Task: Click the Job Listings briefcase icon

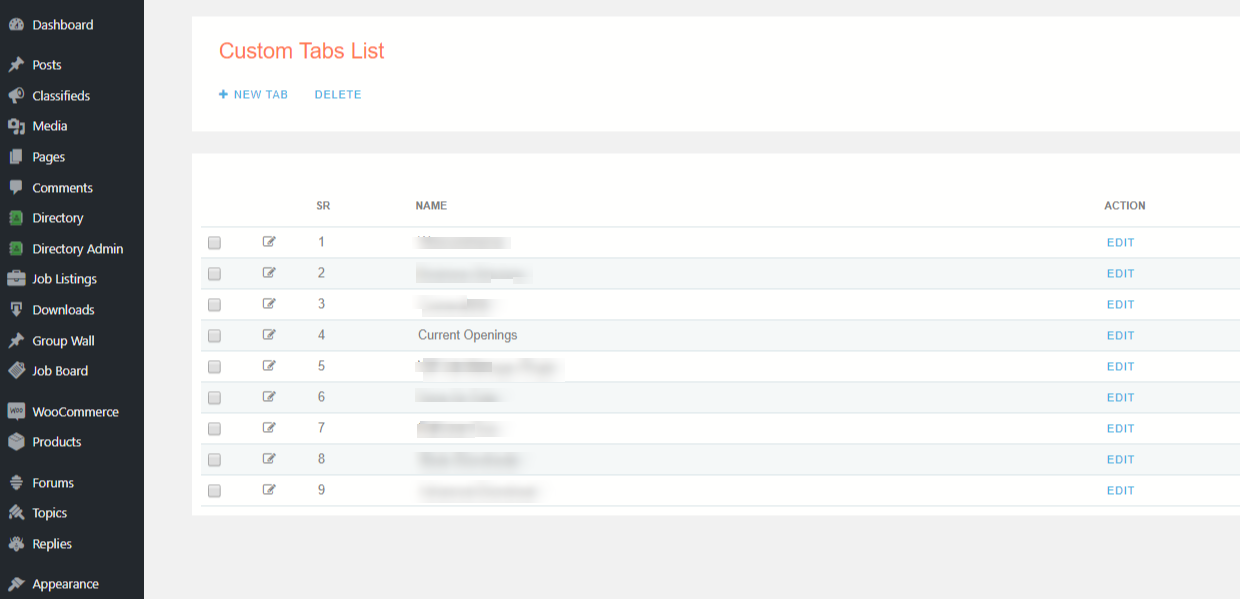Action: pos(16,279)
